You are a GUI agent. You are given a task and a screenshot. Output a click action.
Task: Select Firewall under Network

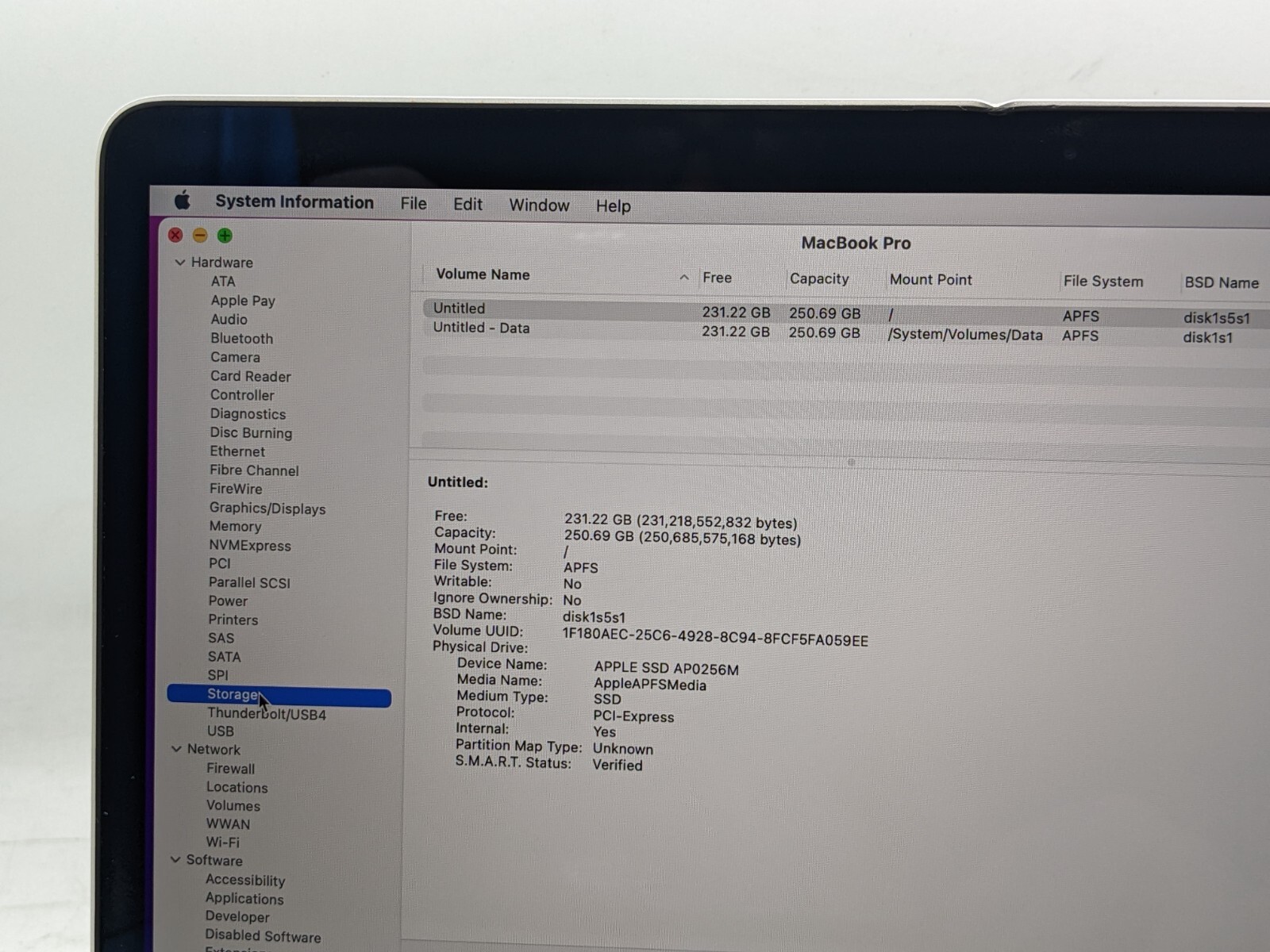tap(230, 769)
